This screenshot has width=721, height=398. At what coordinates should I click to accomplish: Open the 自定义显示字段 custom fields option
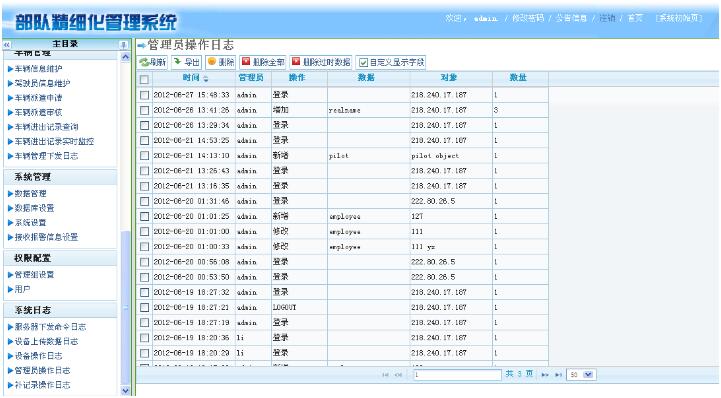[391, 62]
